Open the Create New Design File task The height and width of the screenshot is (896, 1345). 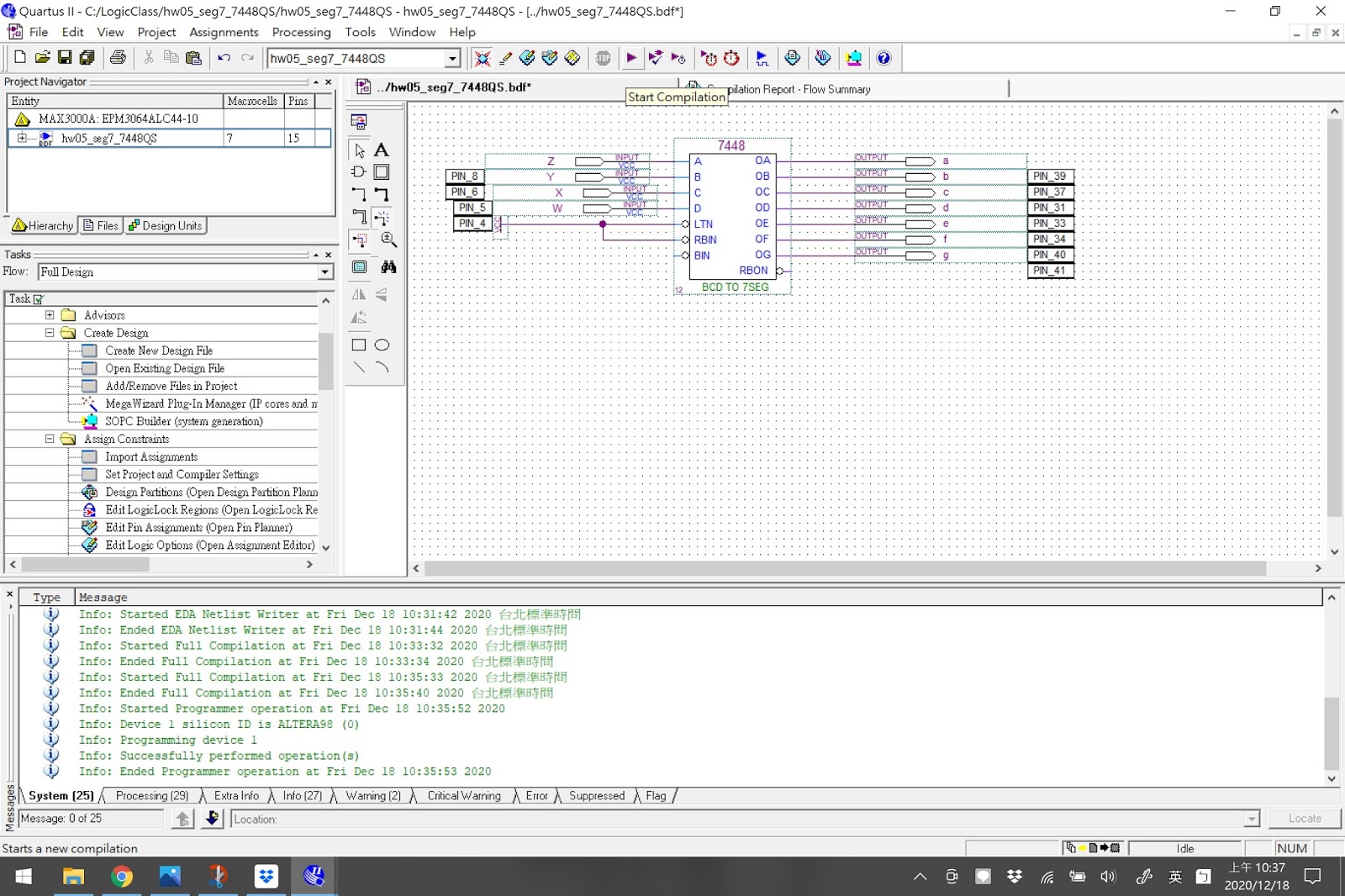tap(159, 350)
